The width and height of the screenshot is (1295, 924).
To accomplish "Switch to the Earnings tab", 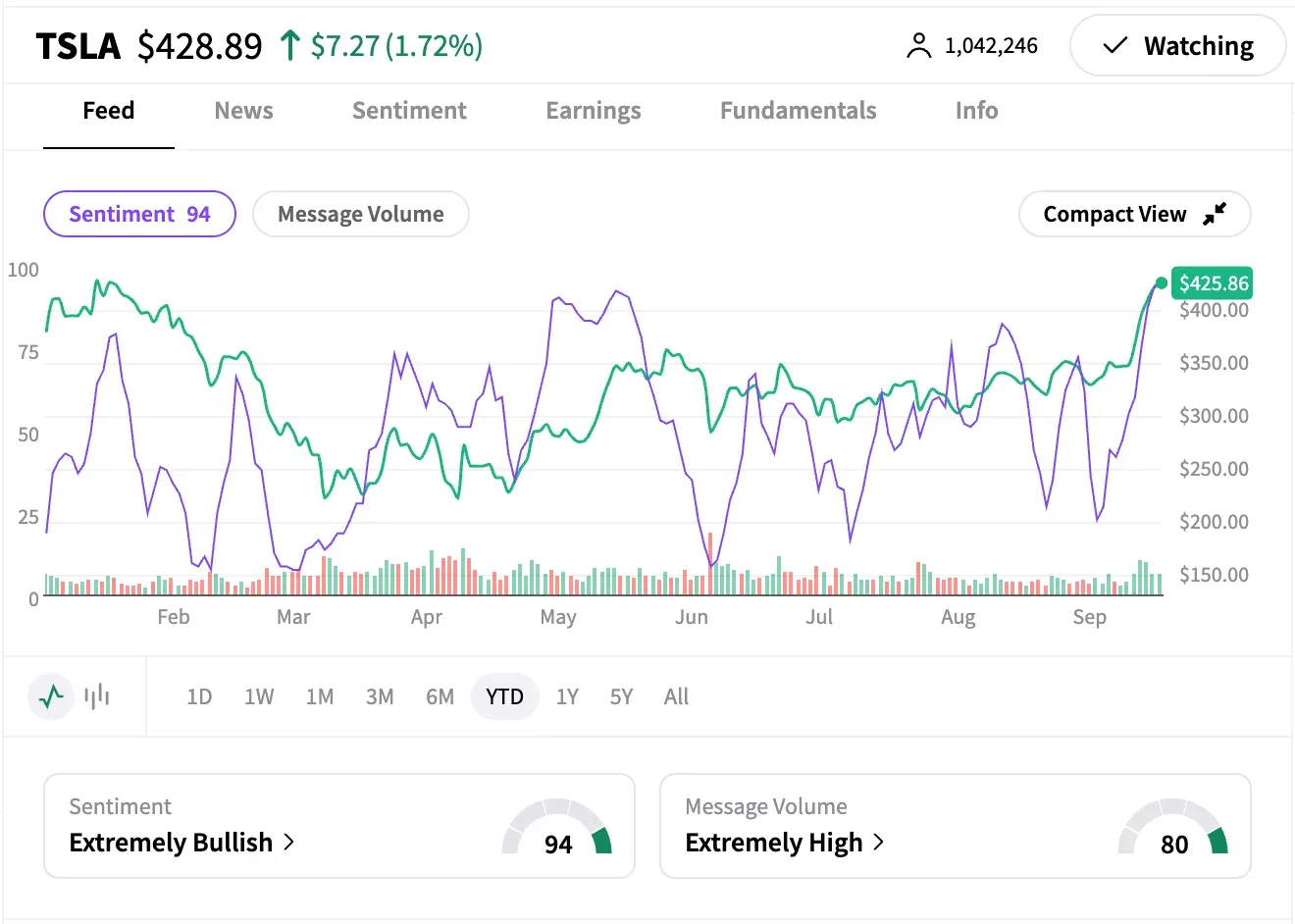I will pos(594,111).
